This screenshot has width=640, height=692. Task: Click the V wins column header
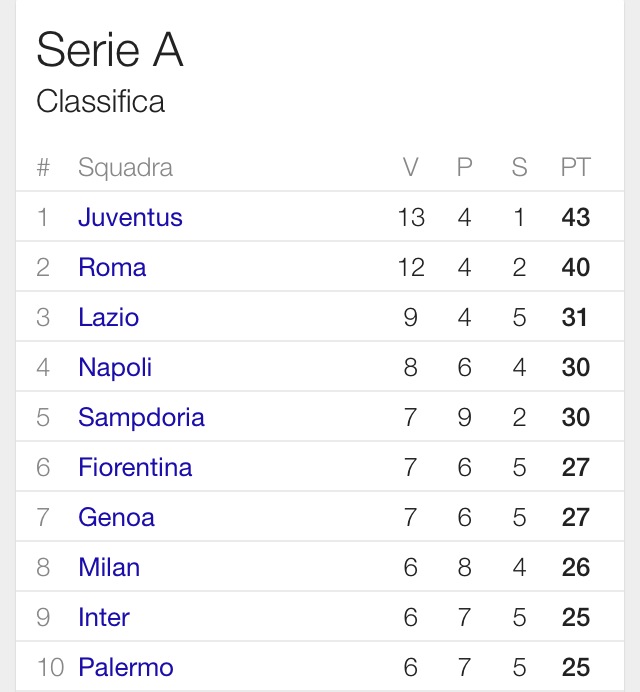tap(410, 167)
